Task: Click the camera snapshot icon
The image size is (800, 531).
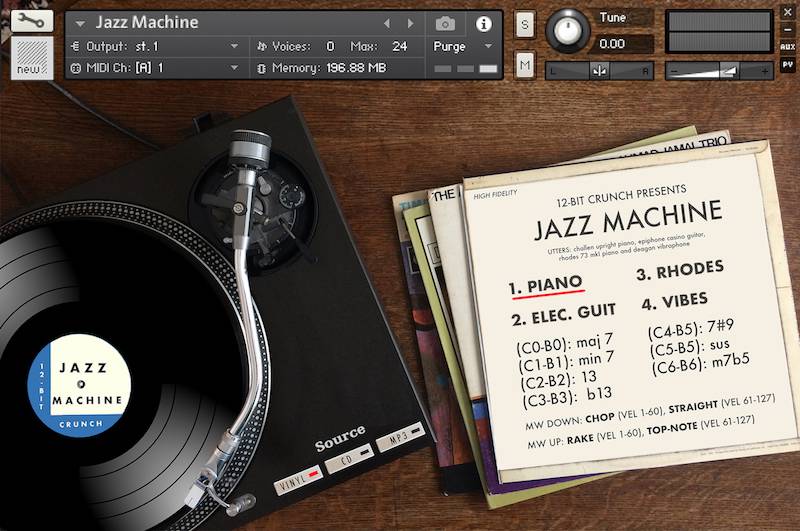Action: click(x=445, y=23)
